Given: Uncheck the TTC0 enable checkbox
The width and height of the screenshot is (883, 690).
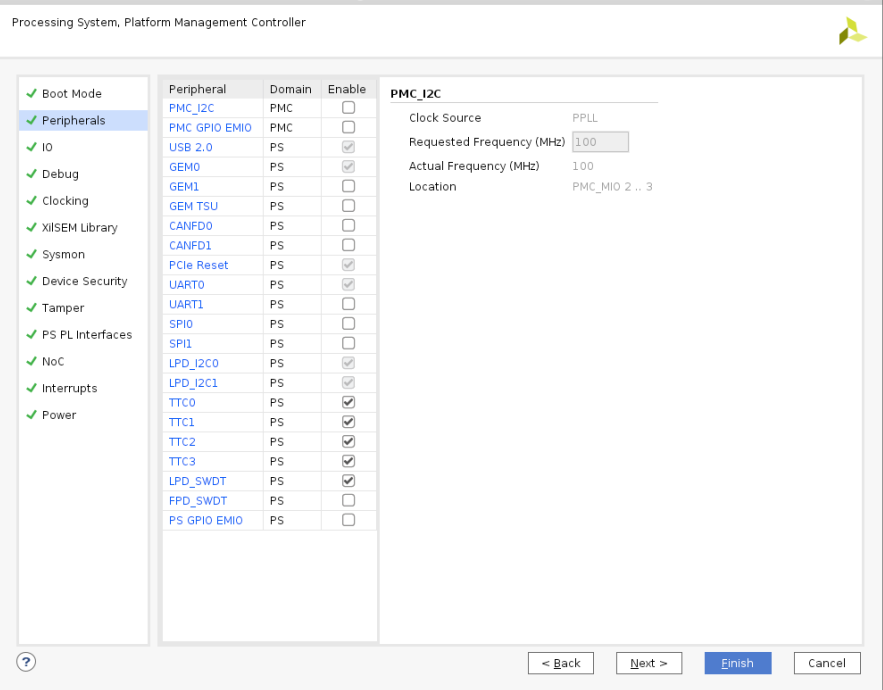Looking at the screenshot, I should pyautogui.click(x=348, y=402).
